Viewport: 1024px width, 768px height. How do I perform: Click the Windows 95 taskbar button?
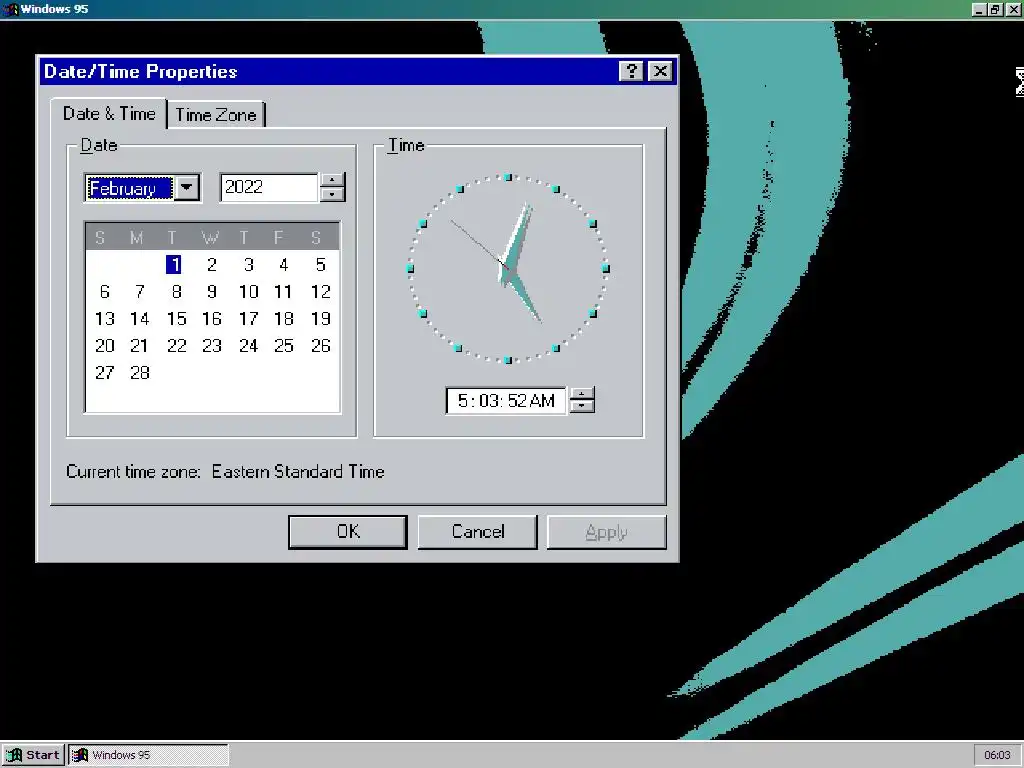pyautogui.click(x=149, y=755)
